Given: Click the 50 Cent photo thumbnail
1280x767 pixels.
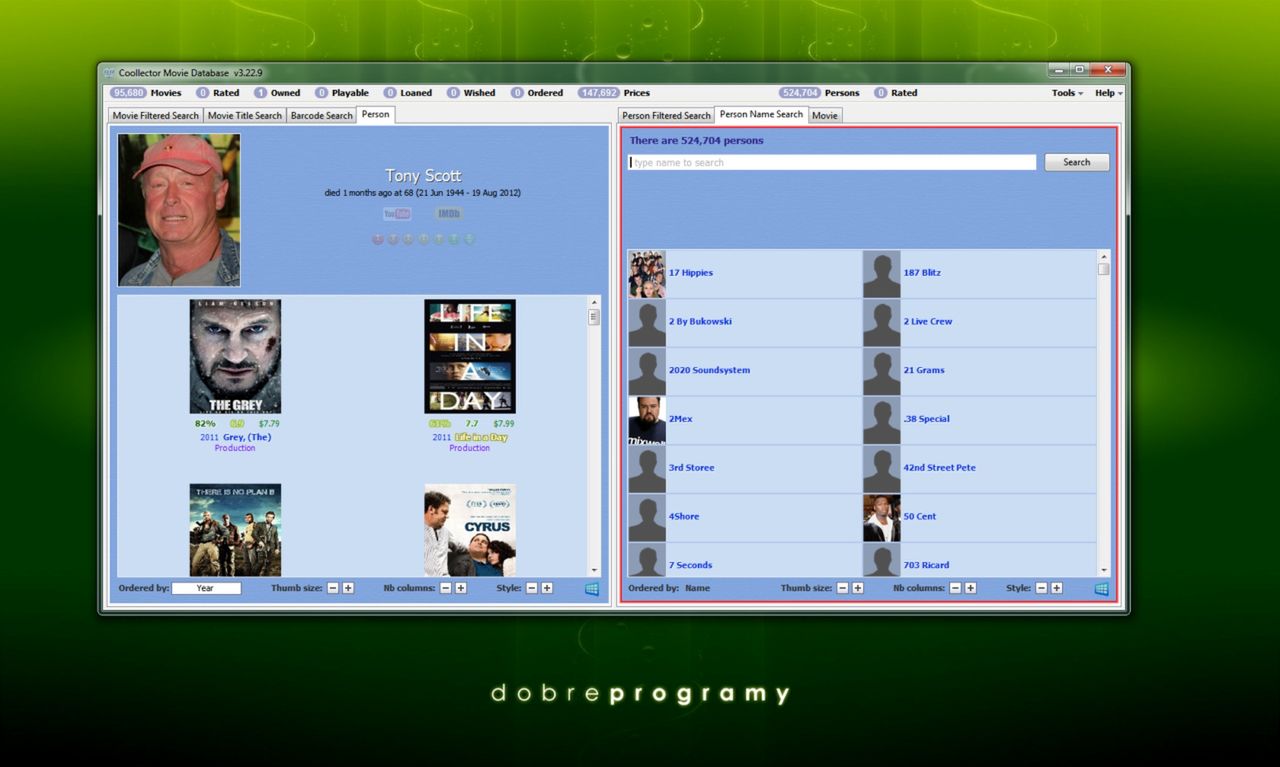Looking at the screenshot, I should coord(882,518).
